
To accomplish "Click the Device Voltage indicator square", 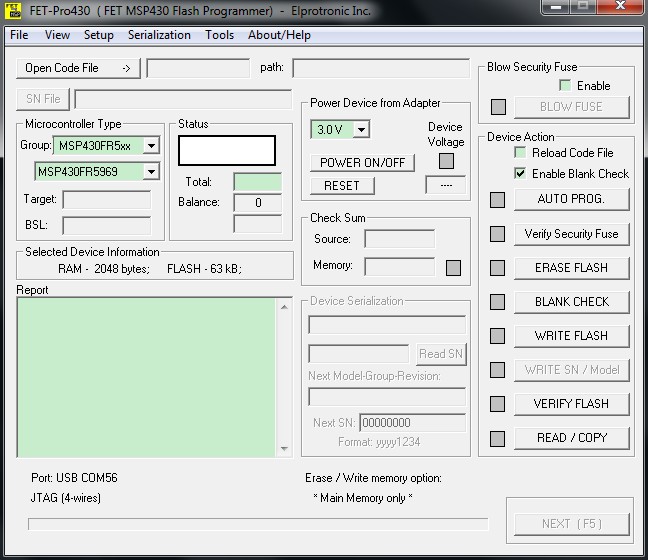I will pyautogui.click(x=446, y=161).
